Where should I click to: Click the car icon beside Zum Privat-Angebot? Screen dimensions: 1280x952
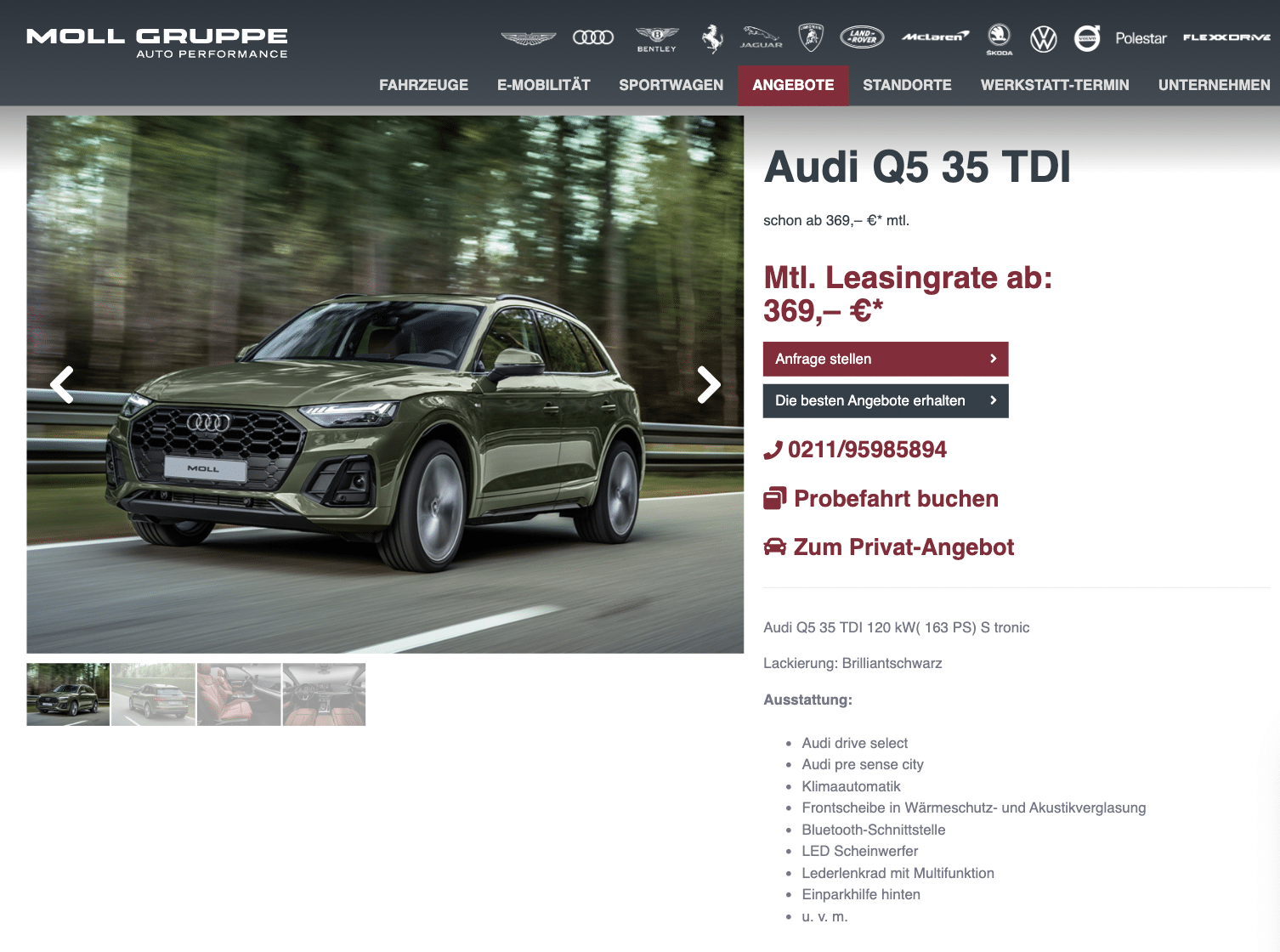click(774, 547)
